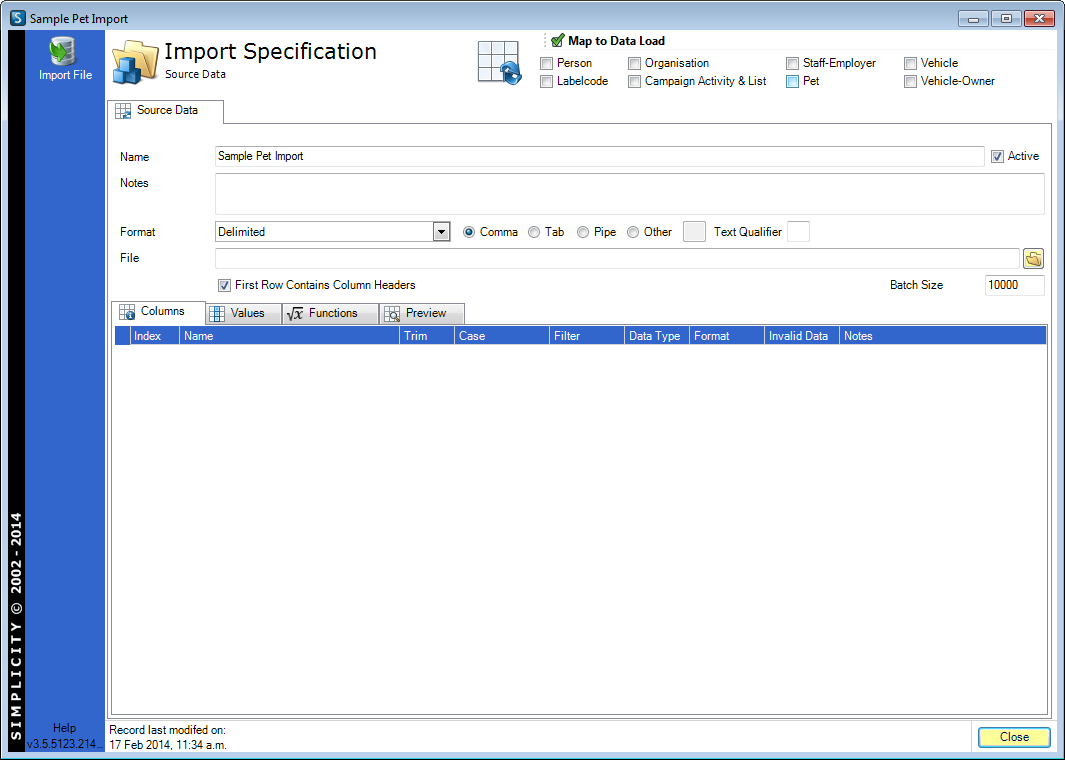Screen dimensions: 1065x760
Task: Click the '17 Feb 2014, 11:34 a.m.' timestamp
Action: click(168, 745)
